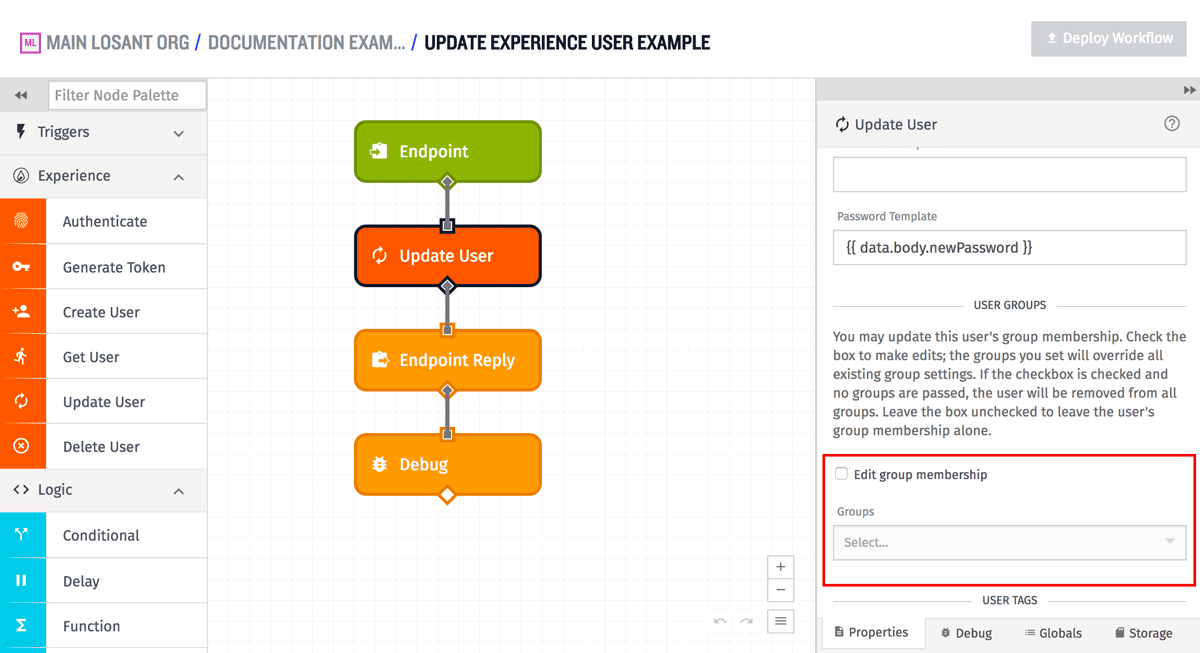The width and height of the screenshot is (1200, 653).
Task: Click the Generate Token key icon
Action: point(22,267)
